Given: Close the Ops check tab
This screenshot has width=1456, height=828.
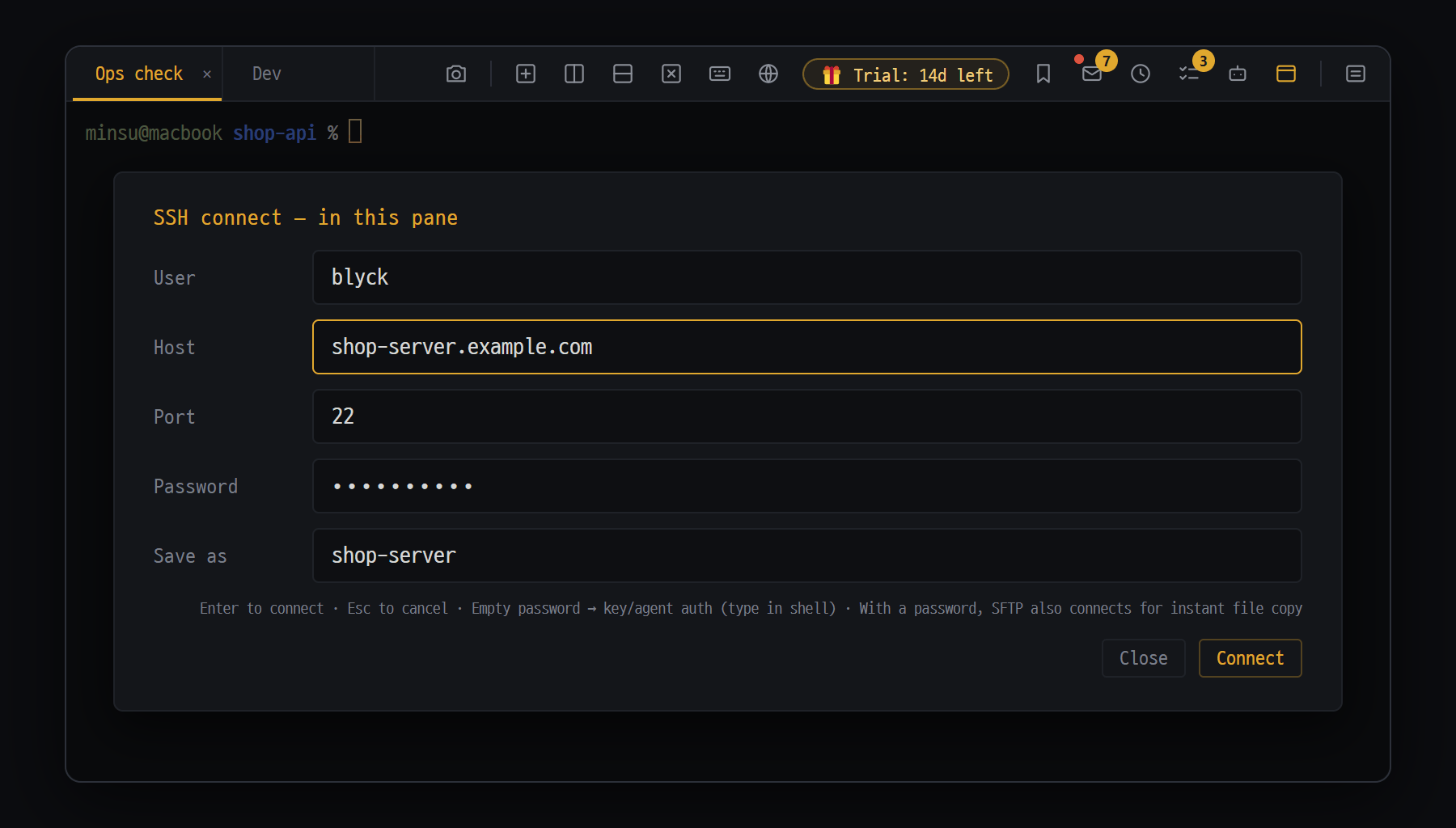Looking at the screenshot, I should click(x=207, y=74).
